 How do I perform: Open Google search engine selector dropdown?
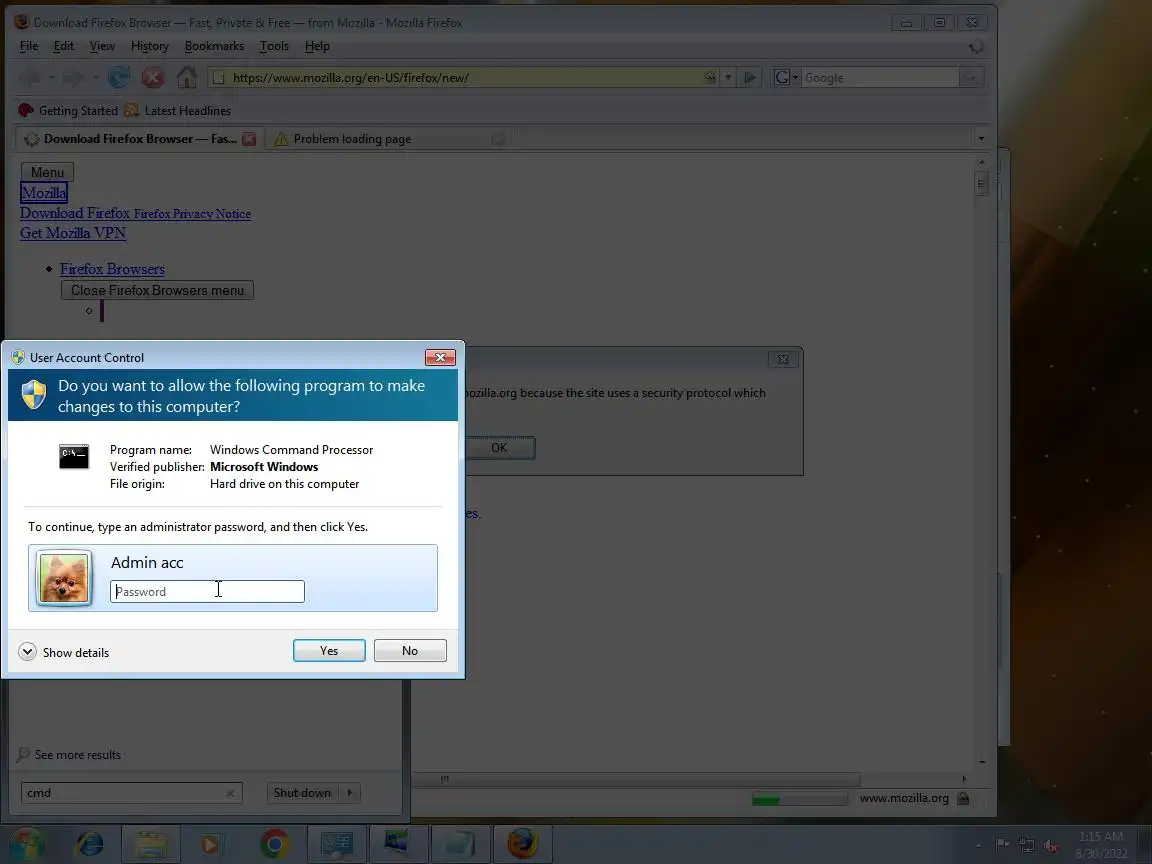(x=785, y=77)
